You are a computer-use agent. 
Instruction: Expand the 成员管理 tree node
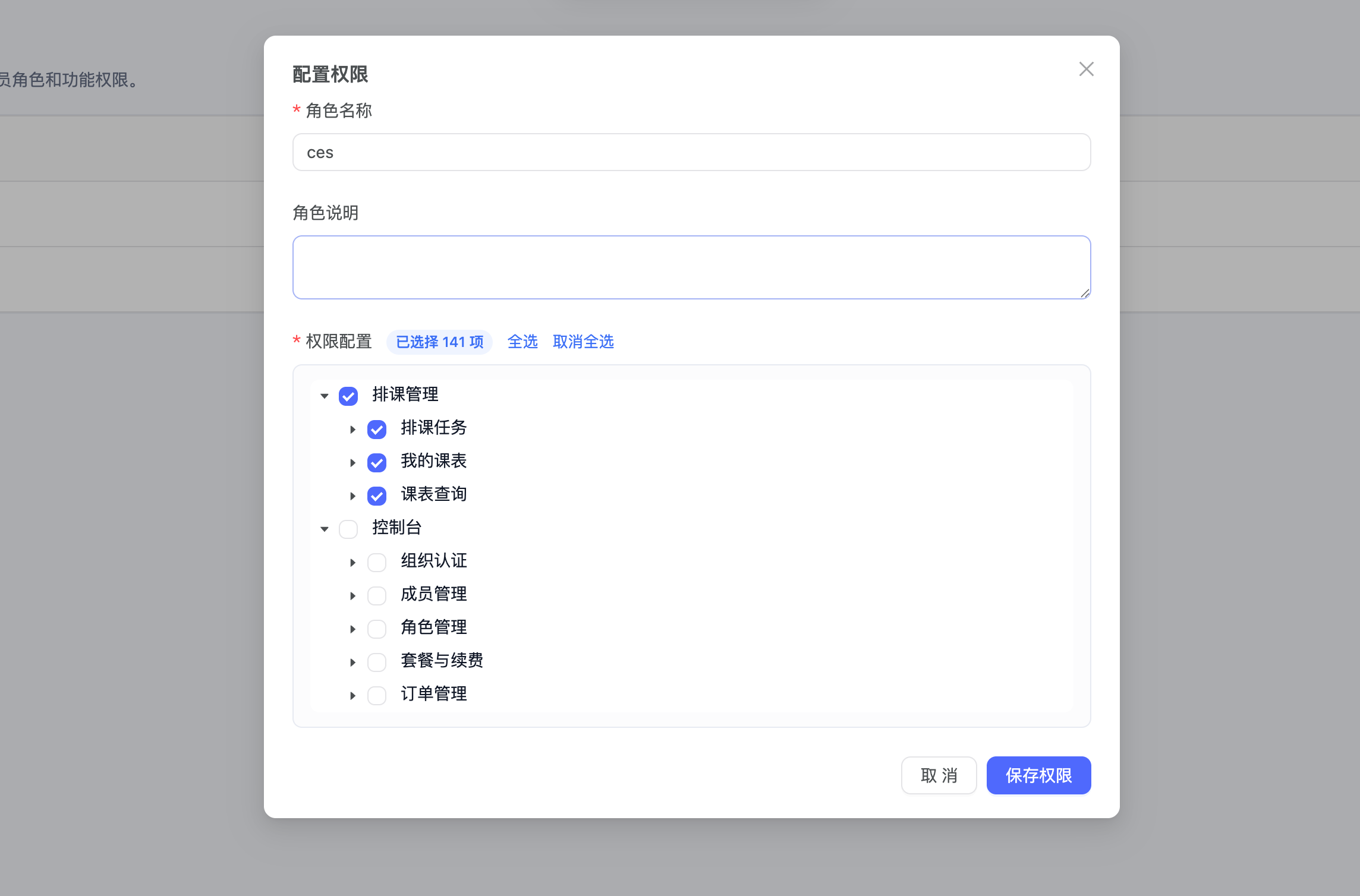(x=353, y=595)
